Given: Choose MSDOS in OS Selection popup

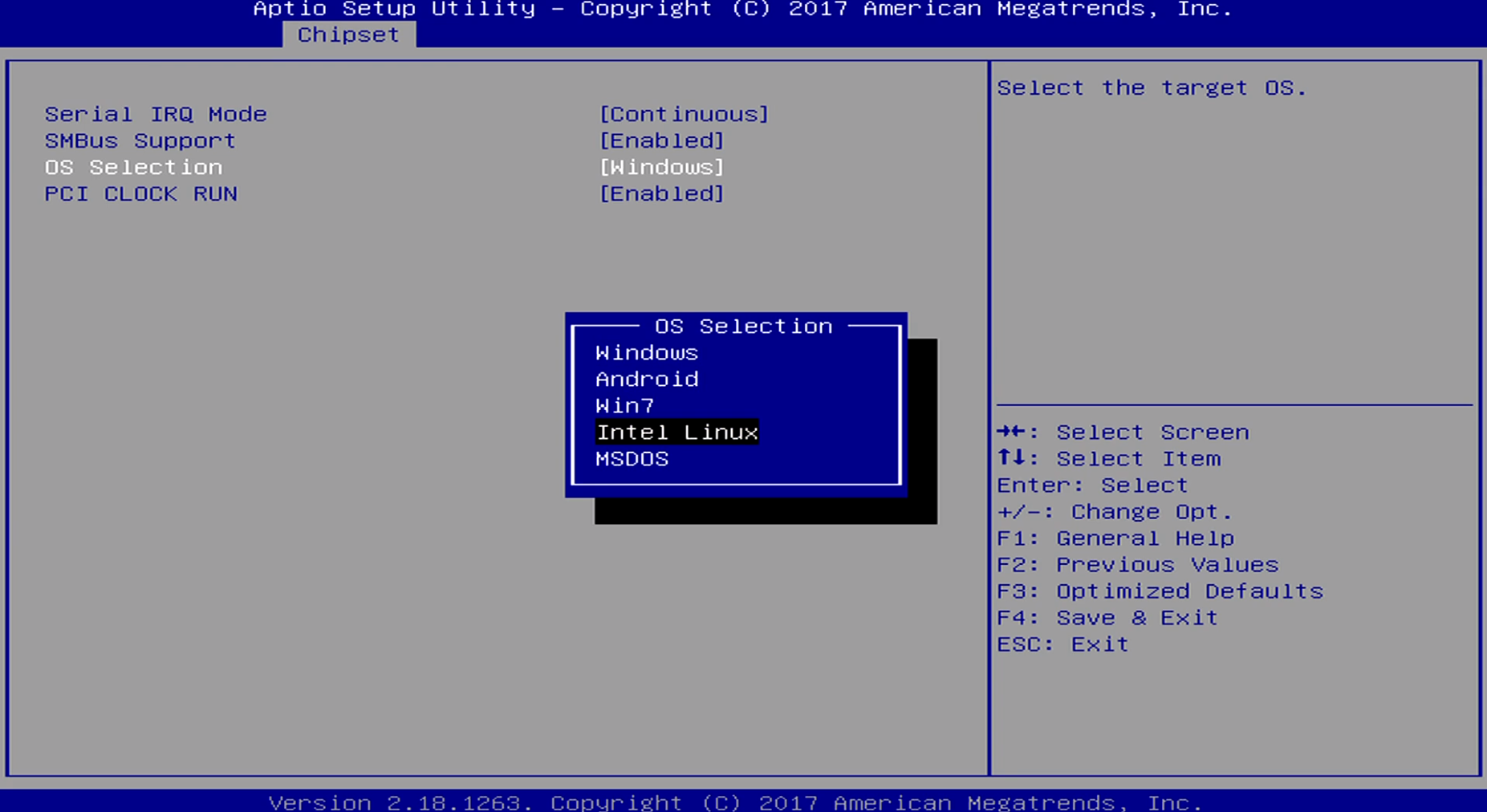Looking at the screenshot, I should (632, 458).
